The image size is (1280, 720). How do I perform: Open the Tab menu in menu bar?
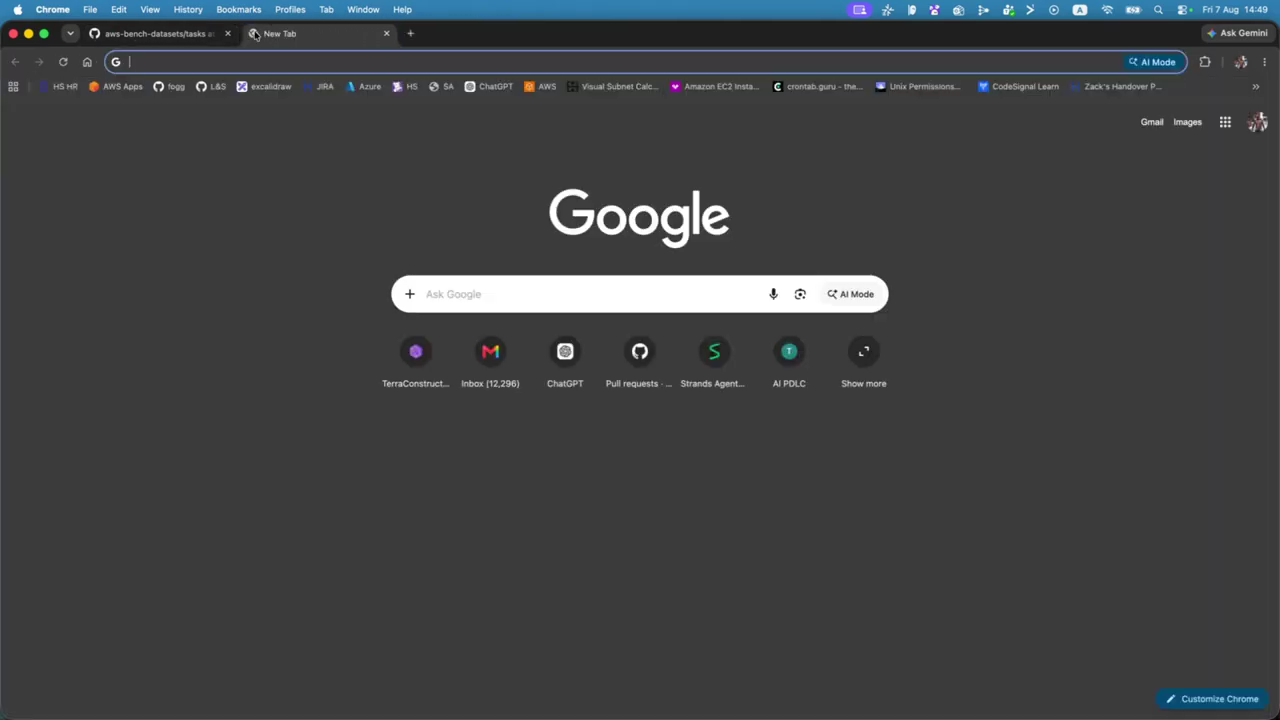coord(326,10)
